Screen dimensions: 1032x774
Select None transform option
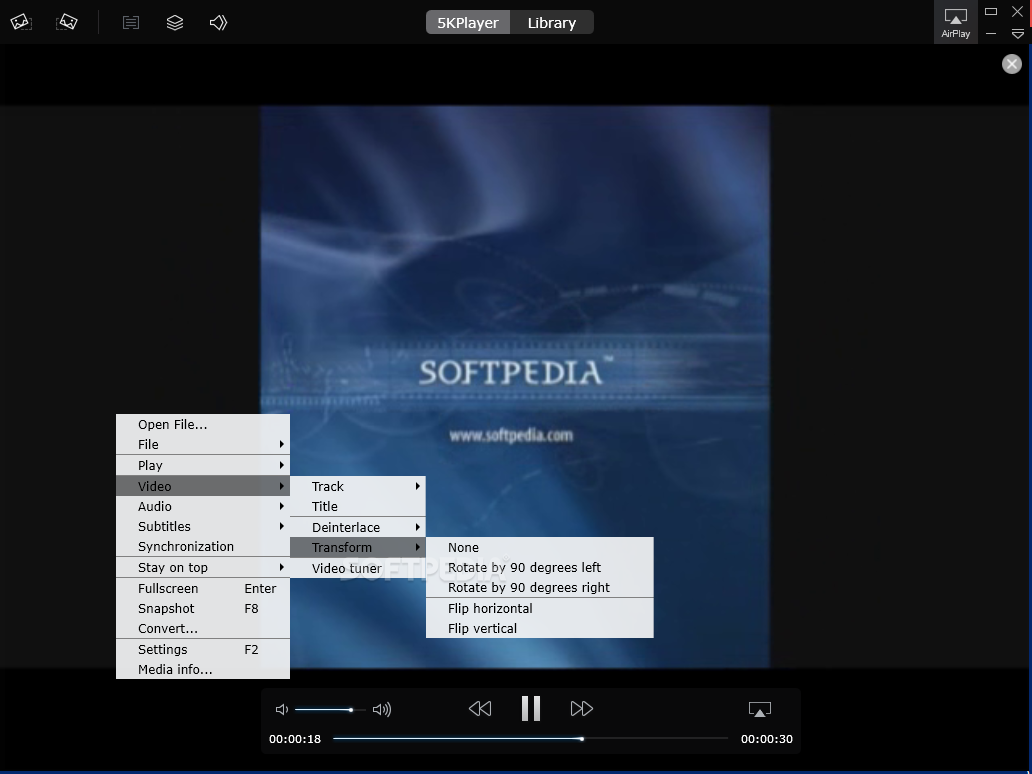(x=540, y=548)
